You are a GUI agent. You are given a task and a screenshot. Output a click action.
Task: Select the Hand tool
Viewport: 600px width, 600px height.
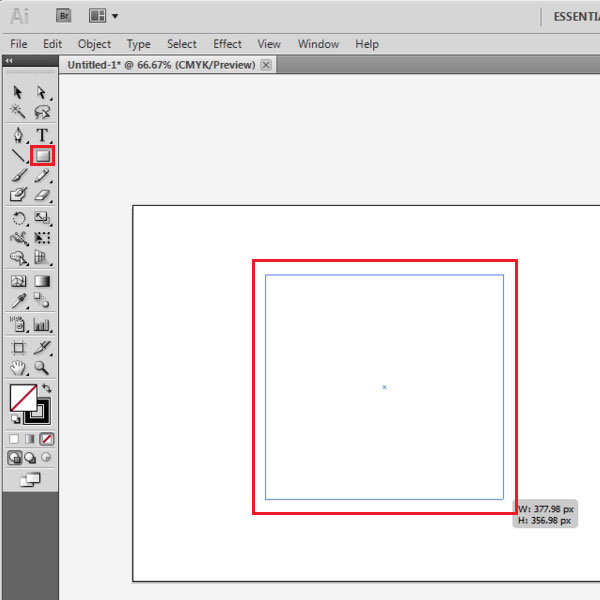pyautogui.click(x=18, y=368)
